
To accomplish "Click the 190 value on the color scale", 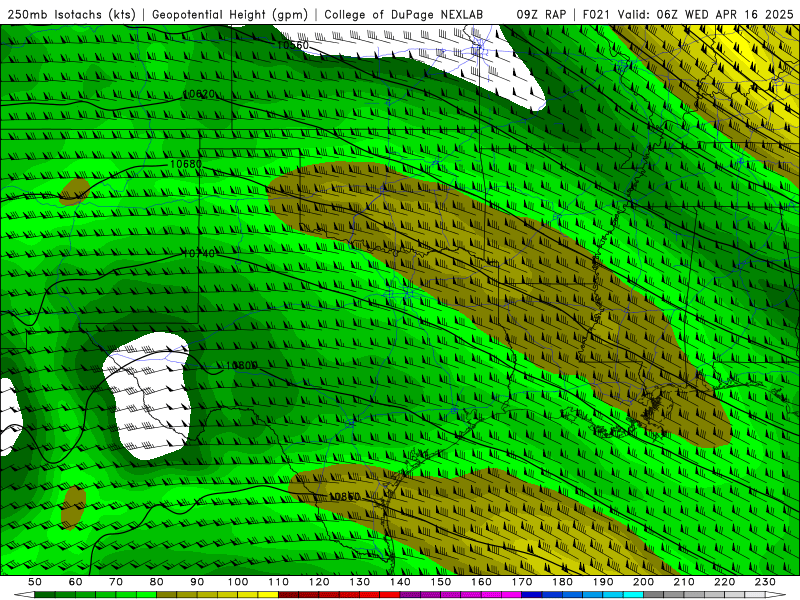I will tap(603, 582).
